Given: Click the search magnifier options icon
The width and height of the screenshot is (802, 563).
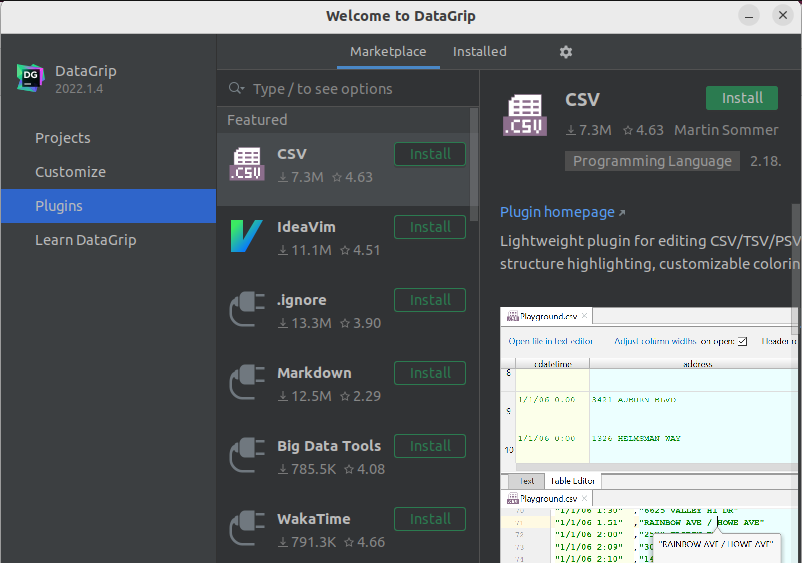Looking at the screenshot, I should click(236, 88).
